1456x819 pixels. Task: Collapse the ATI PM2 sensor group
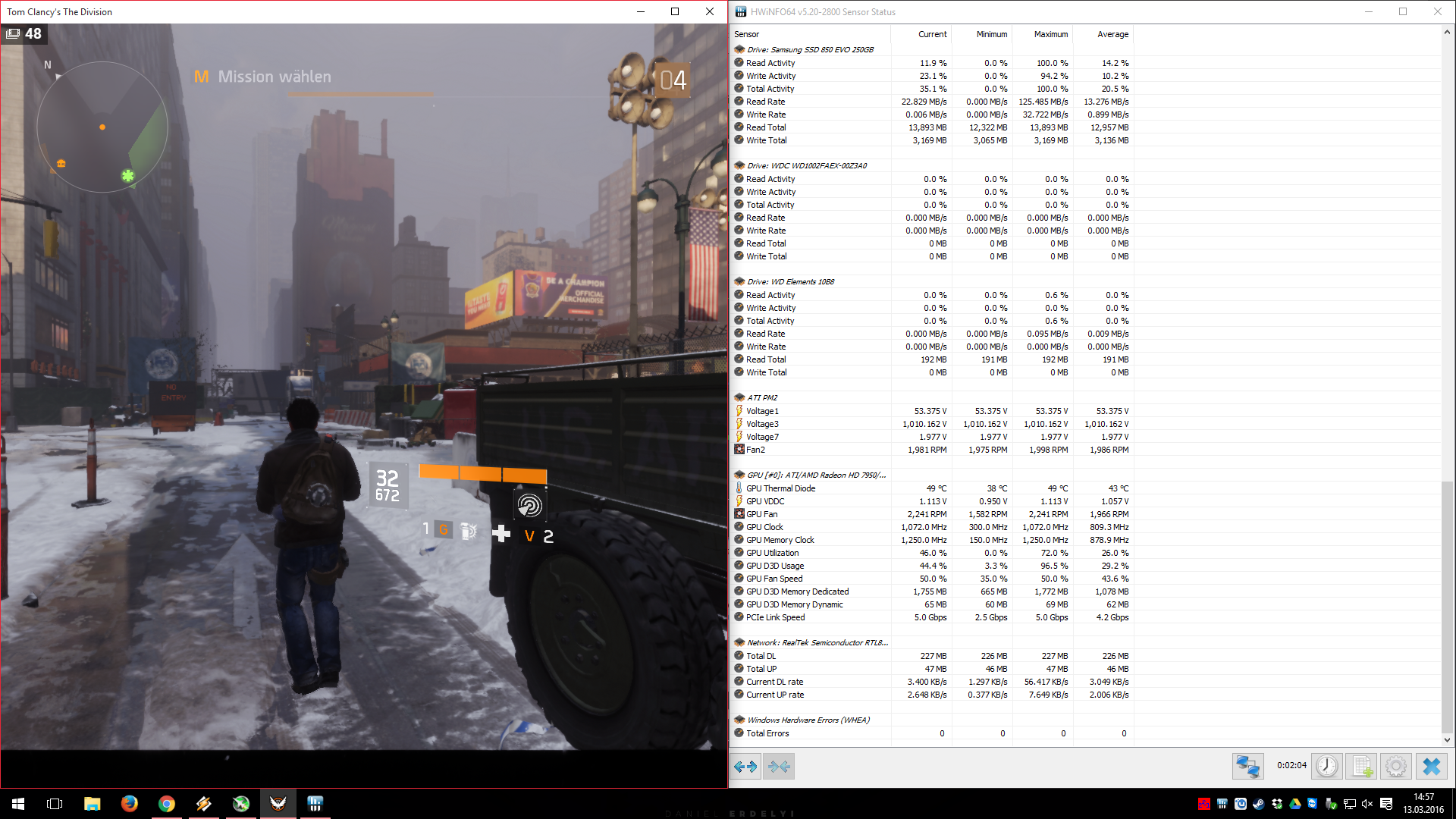[x=739, y=397]
